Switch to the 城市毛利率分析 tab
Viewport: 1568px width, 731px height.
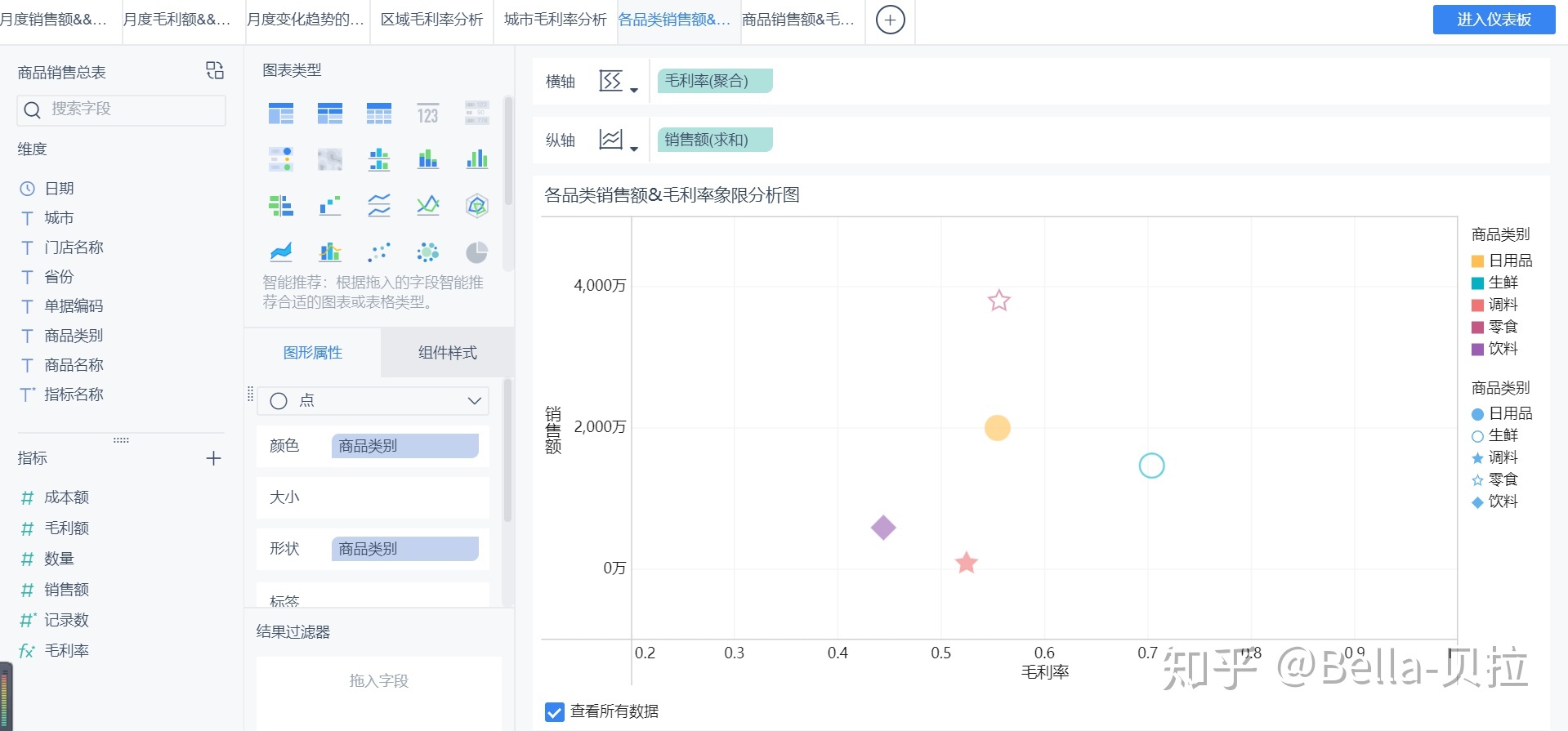point(555,20)
